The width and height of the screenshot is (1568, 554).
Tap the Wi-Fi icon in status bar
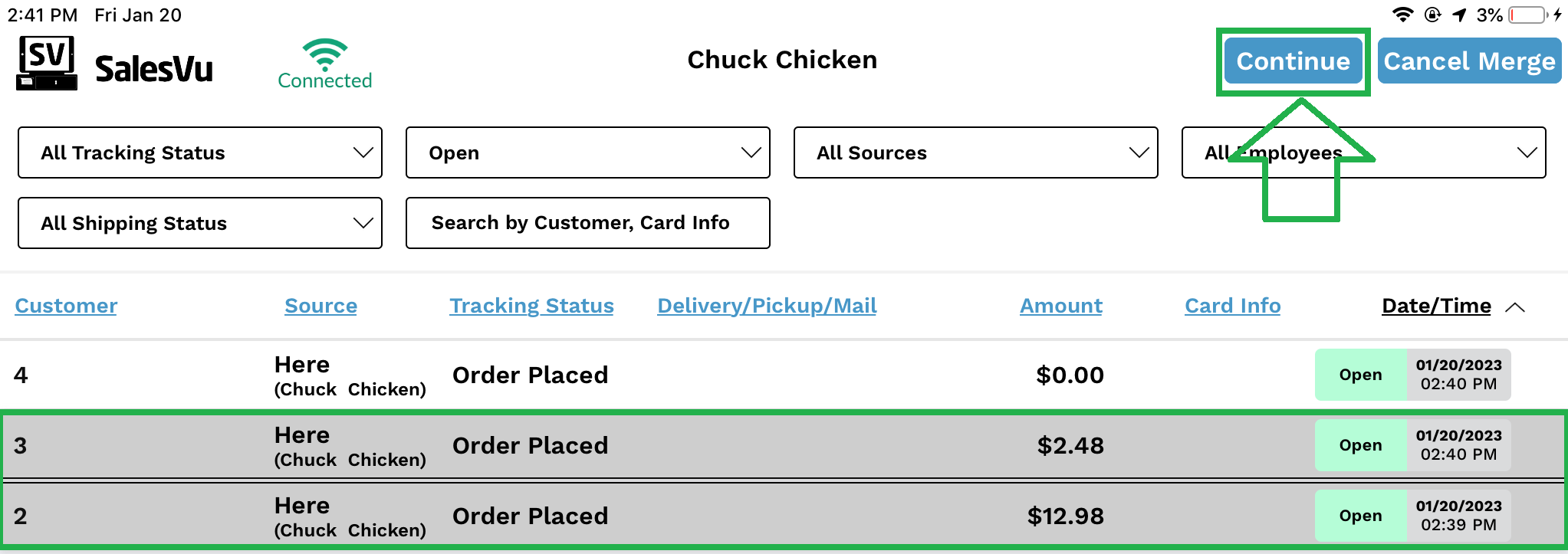coord(1402,15)
